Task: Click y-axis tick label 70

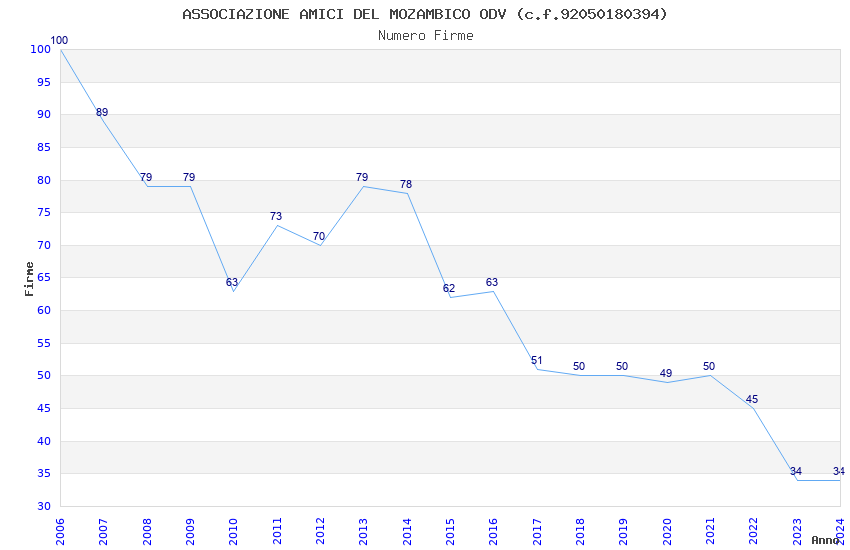Action: [44, 245]
